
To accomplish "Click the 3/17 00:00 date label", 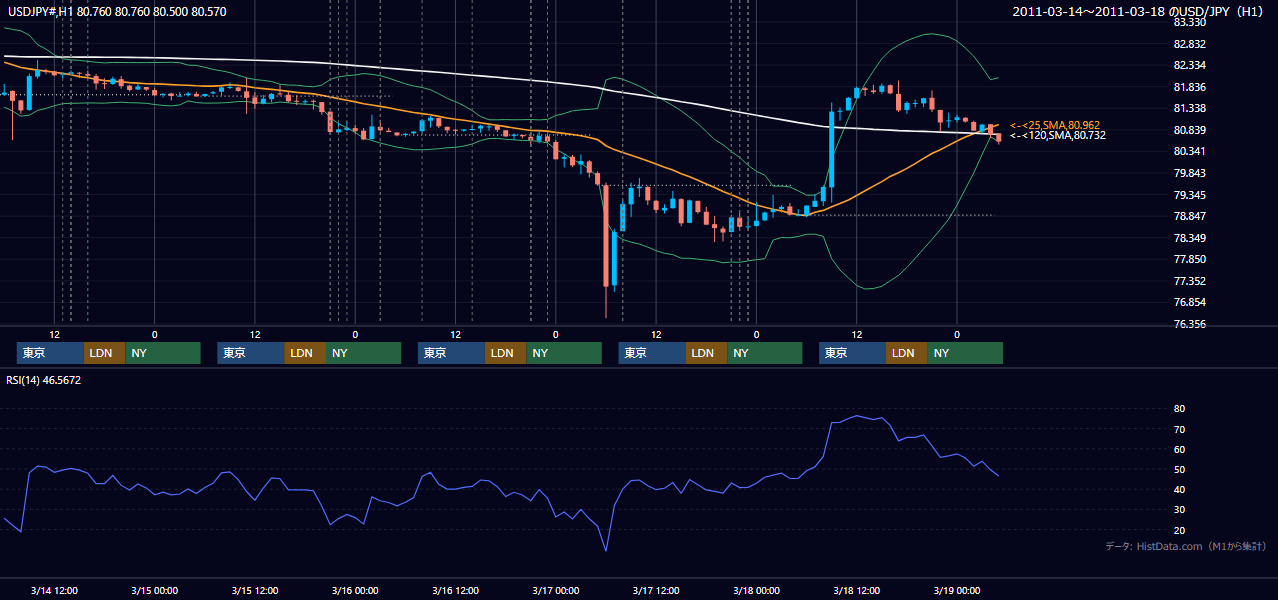I will pyautogui.click(x=555, y=590).
